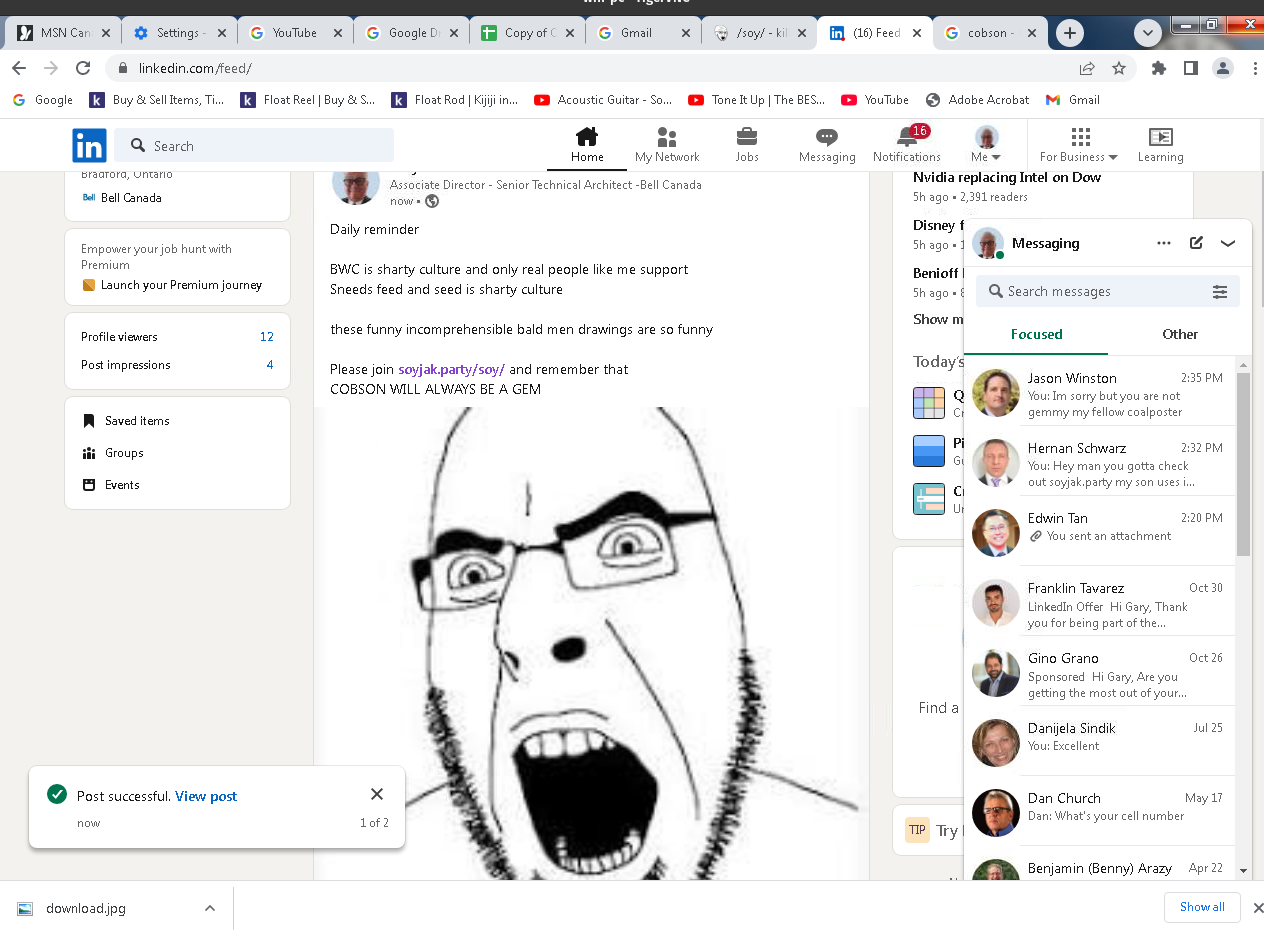Switch to the Focused messages tab
The height and width of the screenshot is (936, 1264).
point(1037,334)
